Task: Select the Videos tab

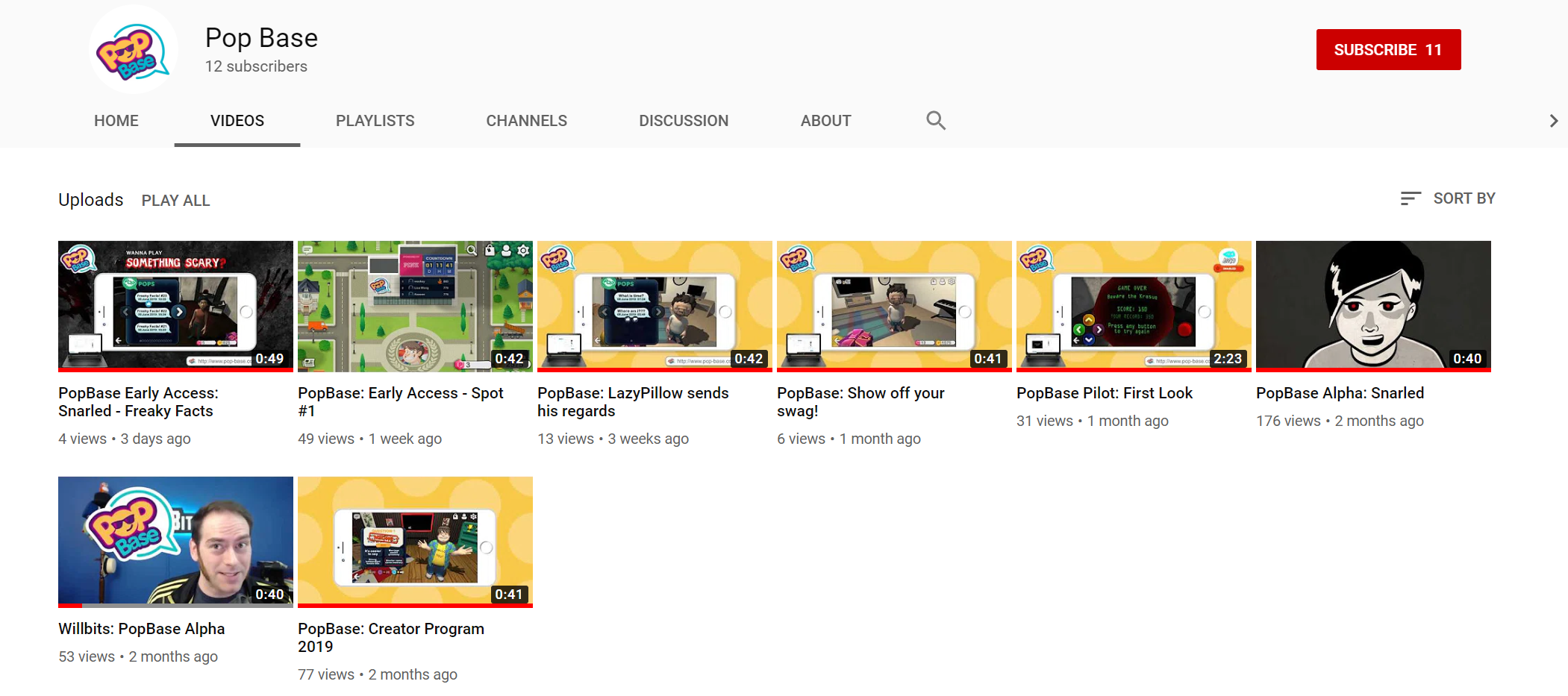Action: pos(237,121)
